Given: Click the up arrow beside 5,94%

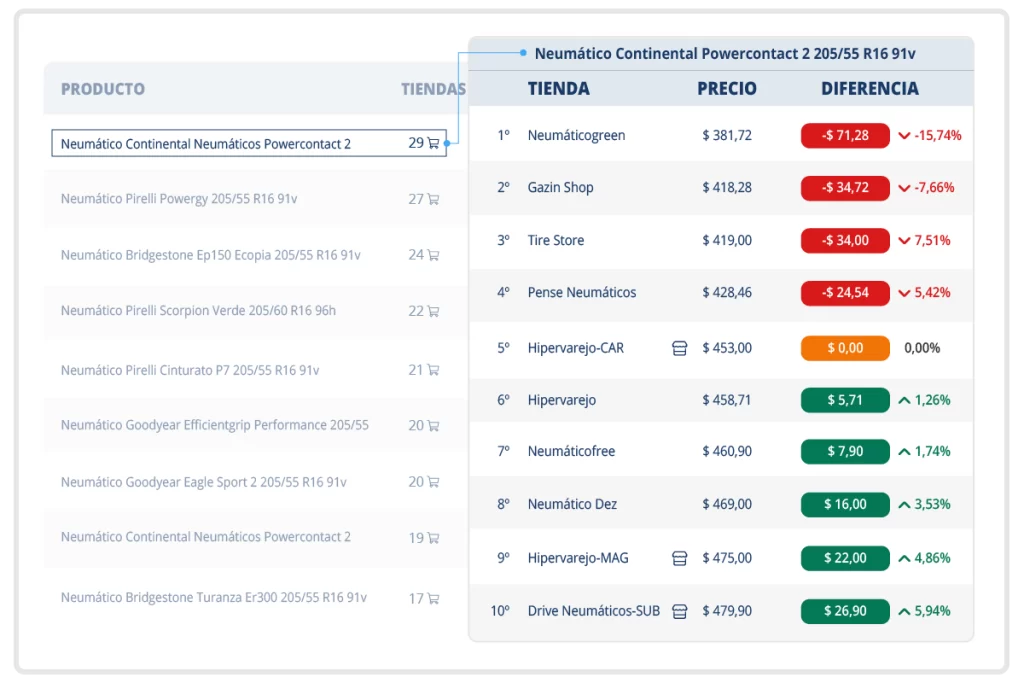Looking at the screenshot, I should pos(904,611).
